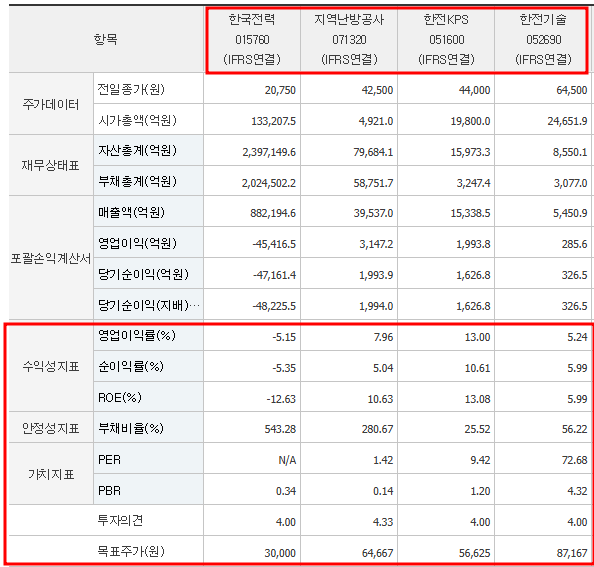Select the 64,667 target price value
Screen dimensions: 594x567
pyautogui.click(x=377, y=553)
